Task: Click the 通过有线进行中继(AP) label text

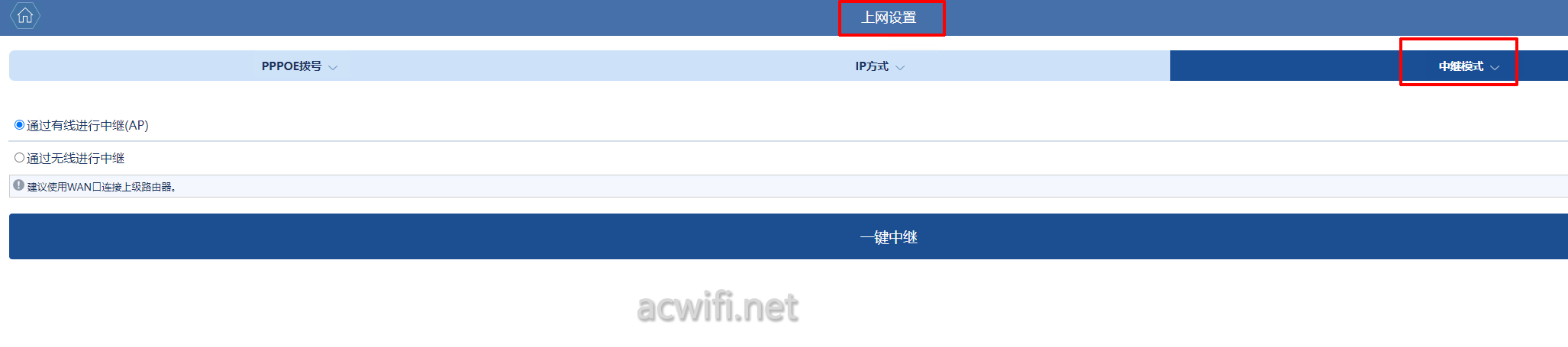Action: point(88,125)
